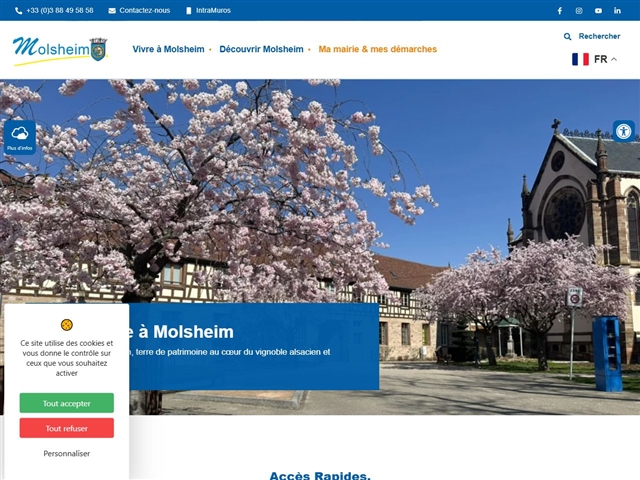
Task: Open the accessibility options icon
Action: (x=624, y=131)
